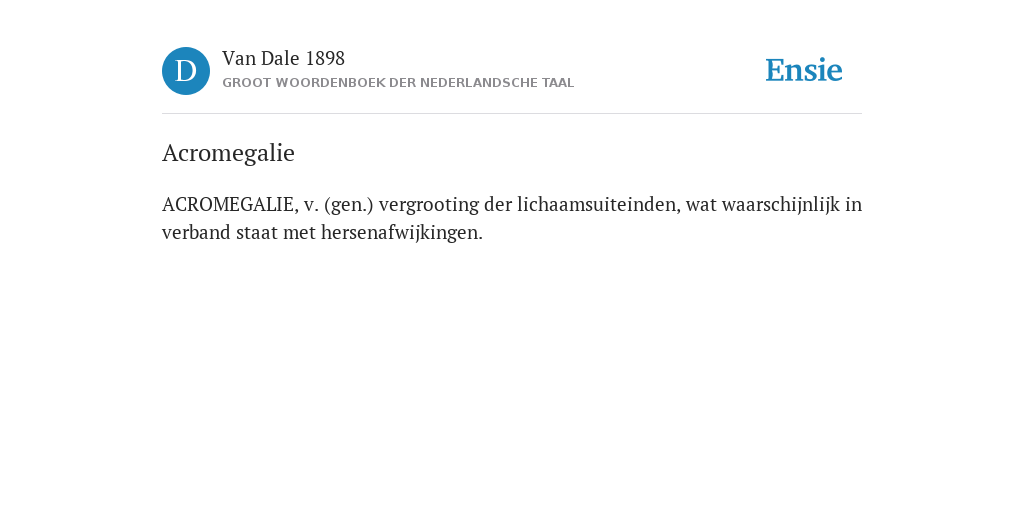Click the horizontal divider under the header
The image size is (1024, 512).
(512, 114)
